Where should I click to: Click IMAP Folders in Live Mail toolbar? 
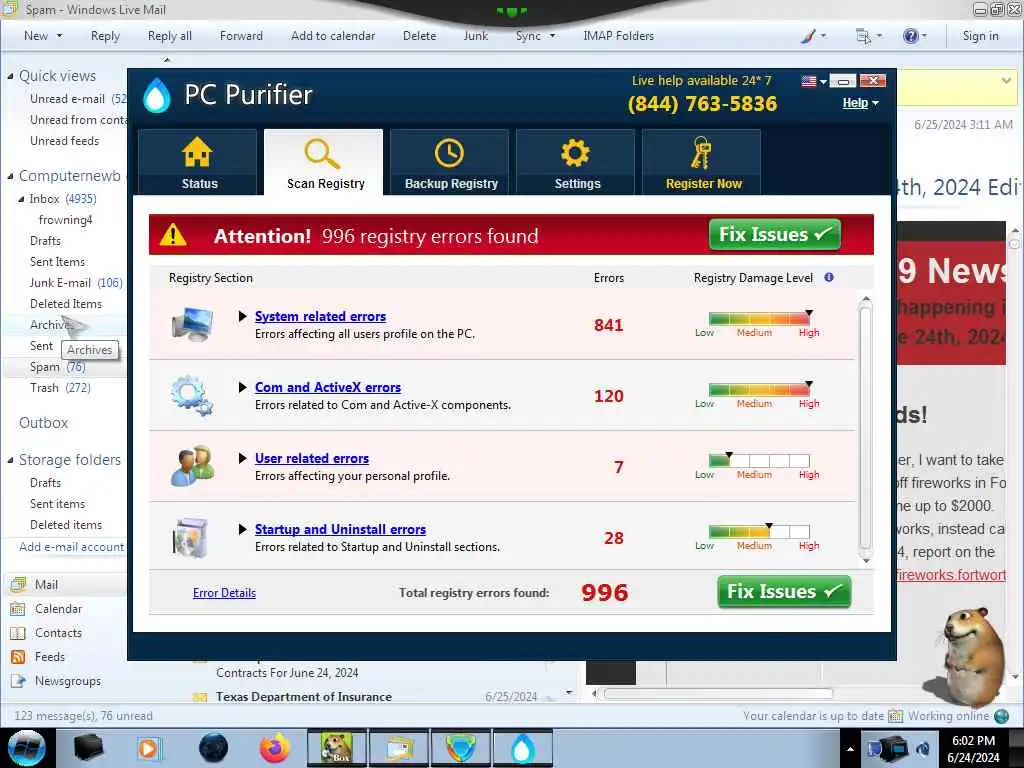click(x=618, y=36)
